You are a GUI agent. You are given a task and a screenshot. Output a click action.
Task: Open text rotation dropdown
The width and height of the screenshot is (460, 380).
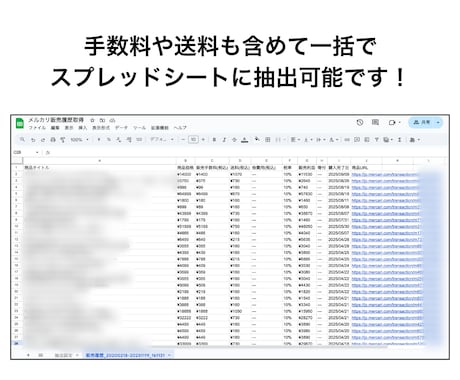coord(333,140)
